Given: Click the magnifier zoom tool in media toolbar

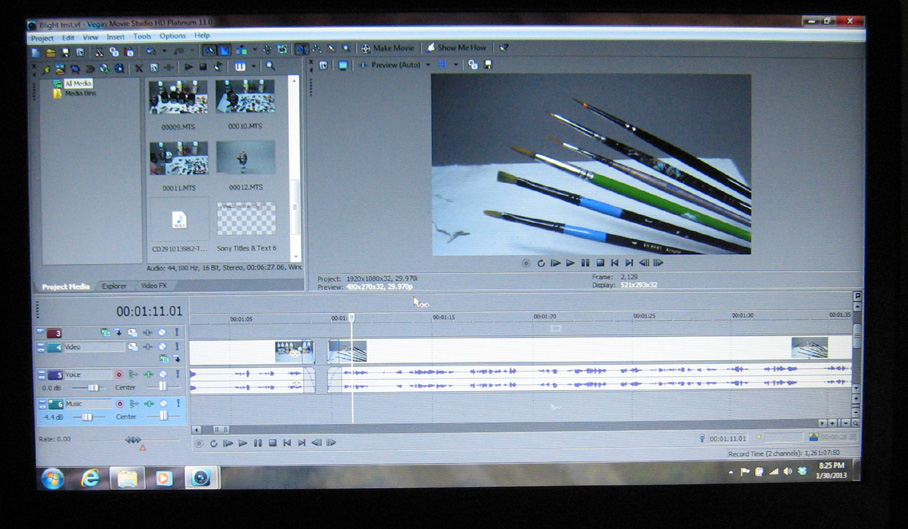Looking at the screenshot, I should coord(270,67).
